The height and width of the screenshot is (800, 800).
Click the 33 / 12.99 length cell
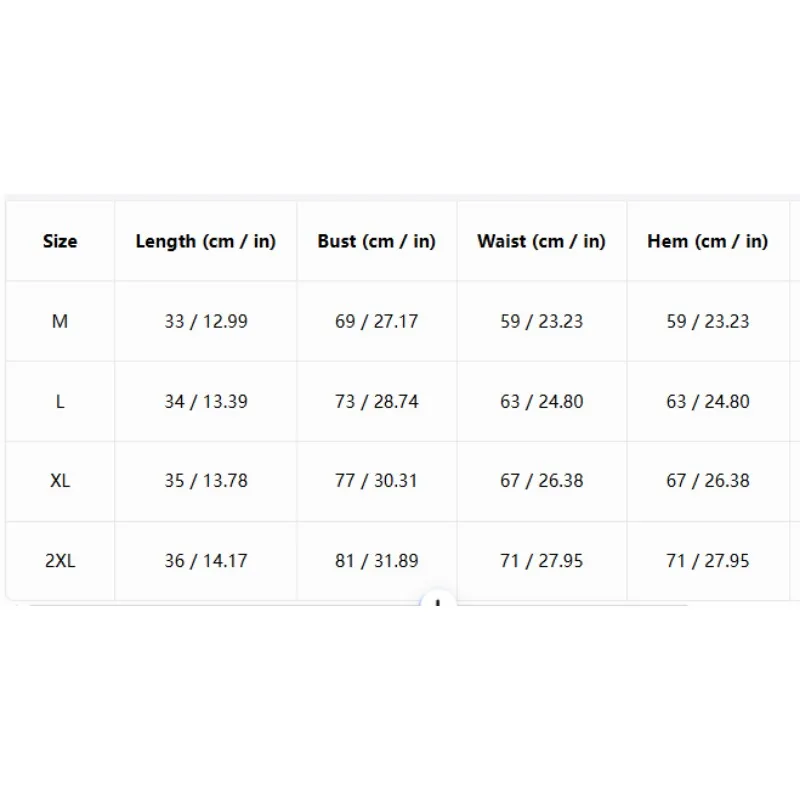click(x=206, y=321)
